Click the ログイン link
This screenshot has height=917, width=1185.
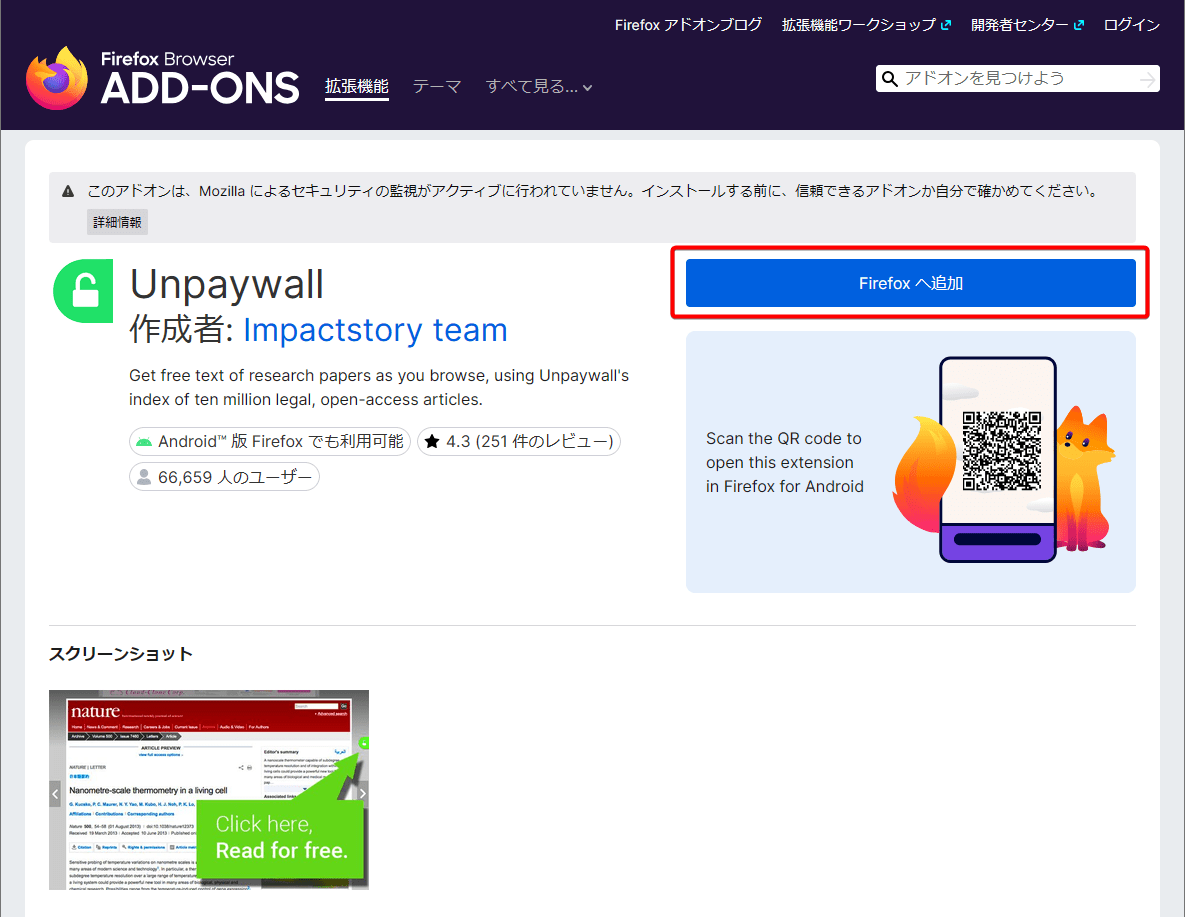(1131, 25)
